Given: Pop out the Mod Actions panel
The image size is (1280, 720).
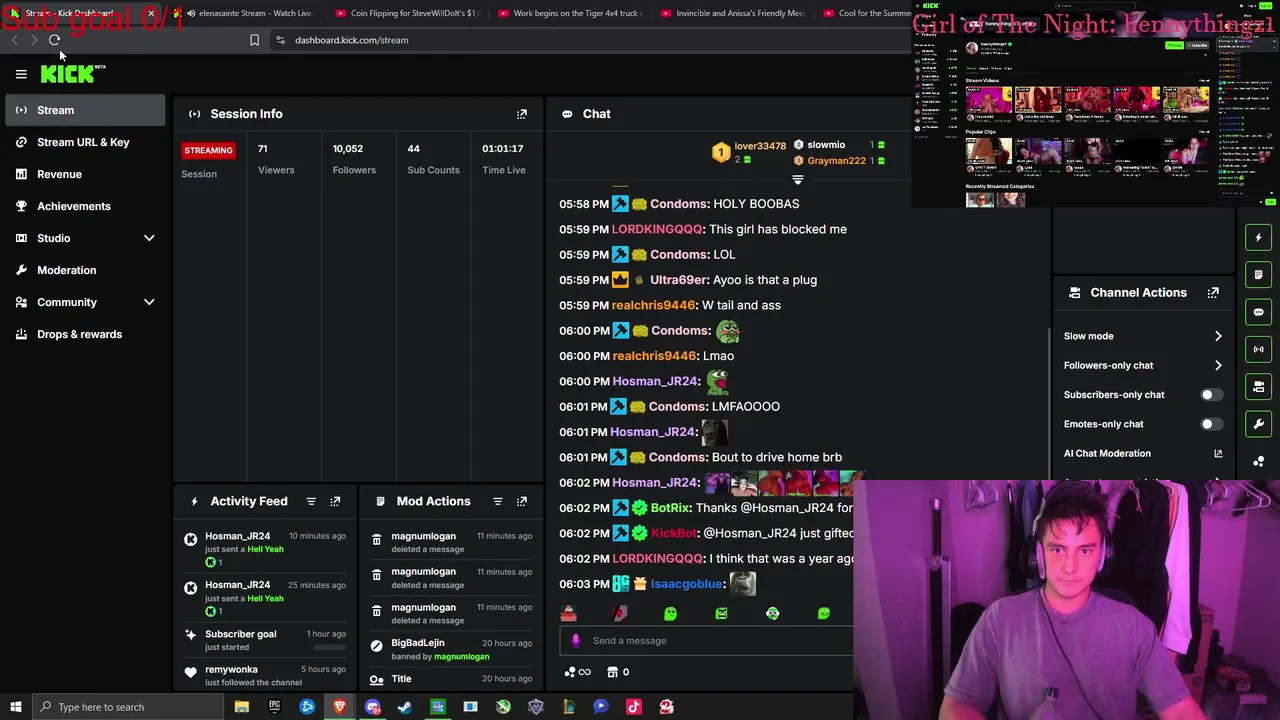Looking at the screenshot, I should click(x=521, y=501).
